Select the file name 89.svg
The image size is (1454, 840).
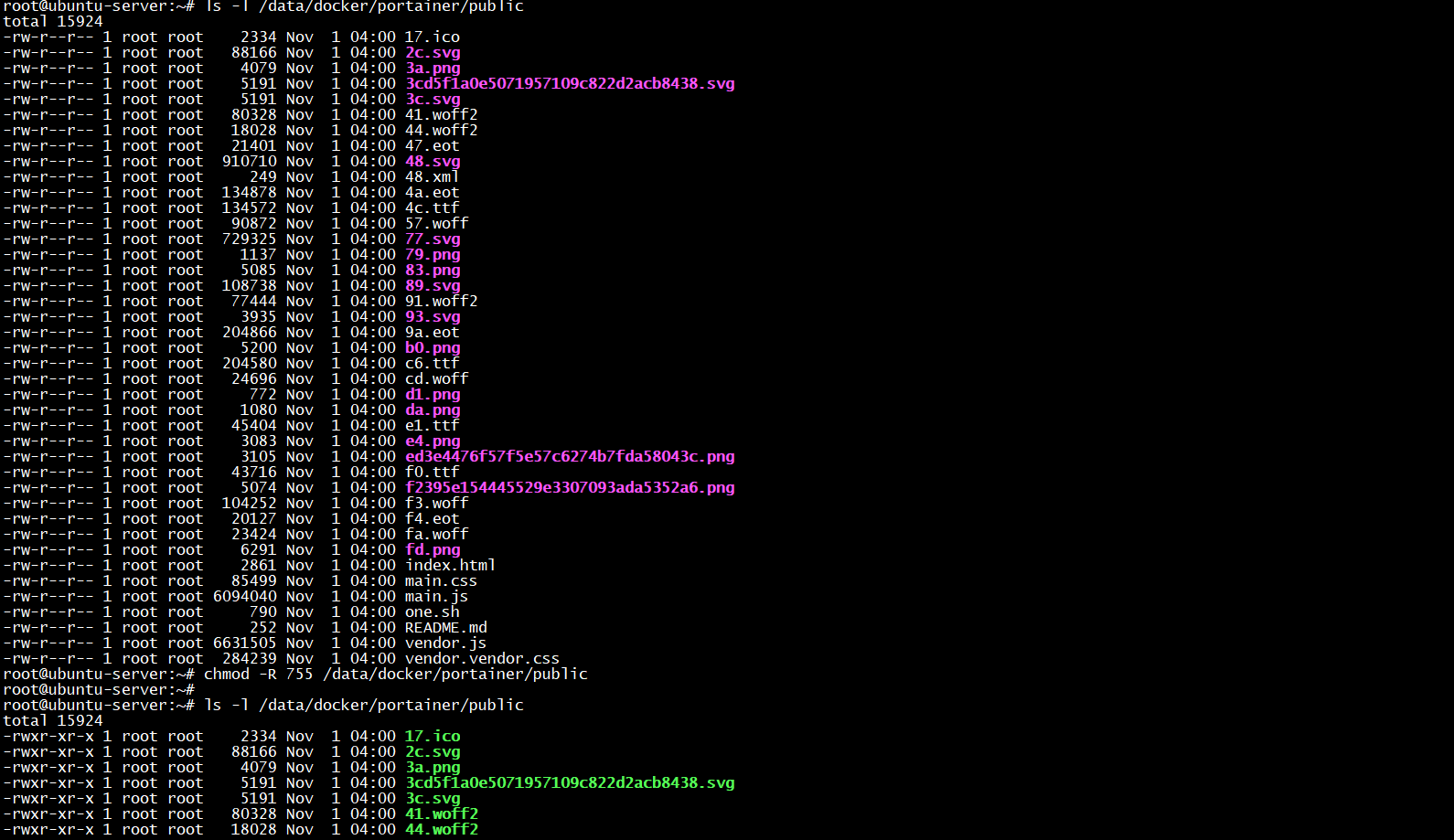point(433,285)
